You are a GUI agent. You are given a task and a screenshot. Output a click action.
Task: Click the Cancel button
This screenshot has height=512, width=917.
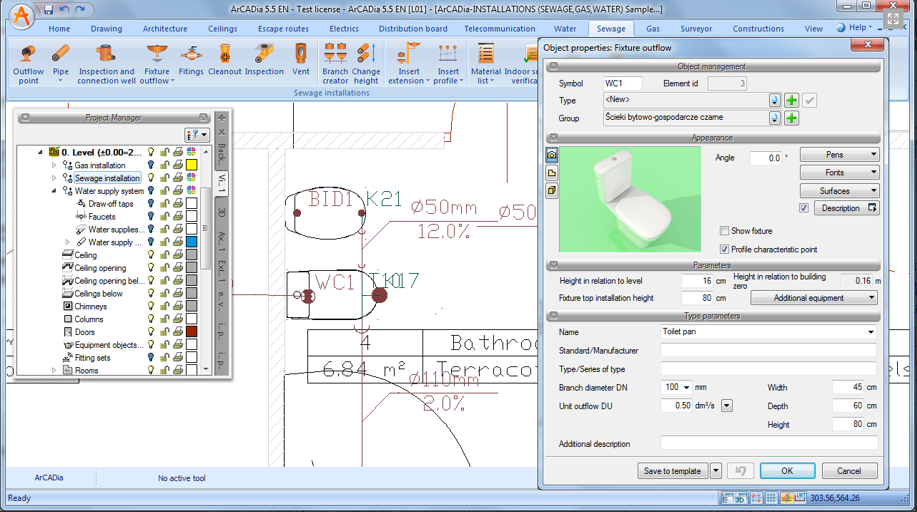tap(849, 470)
